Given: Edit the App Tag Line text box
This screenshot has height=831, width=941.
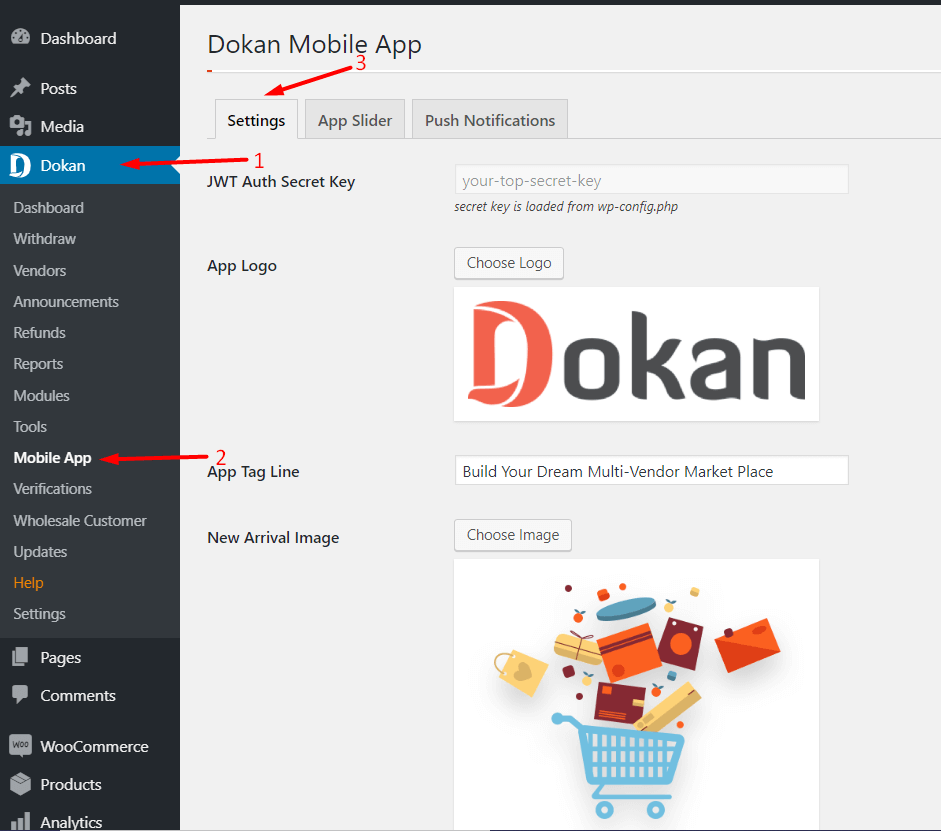Looking at the screenshot, I should 650,470.
